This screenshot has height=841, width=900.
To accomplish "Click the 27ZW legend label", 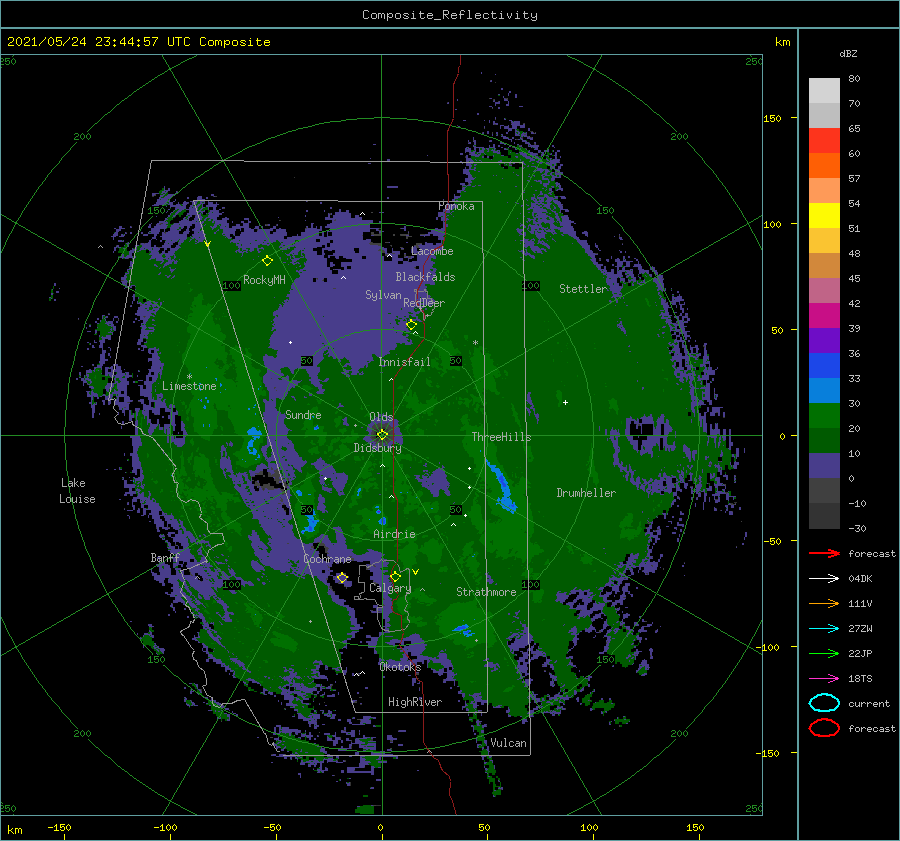I will [860, 629].
